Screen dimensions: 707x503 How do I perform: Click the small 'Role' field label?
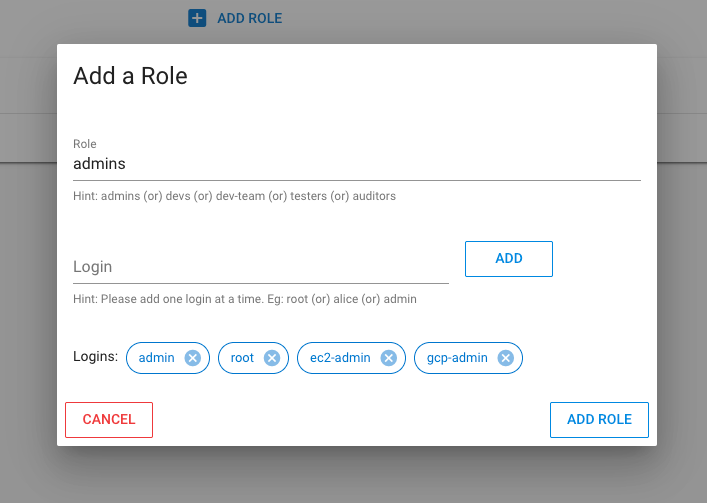[84, 144]
